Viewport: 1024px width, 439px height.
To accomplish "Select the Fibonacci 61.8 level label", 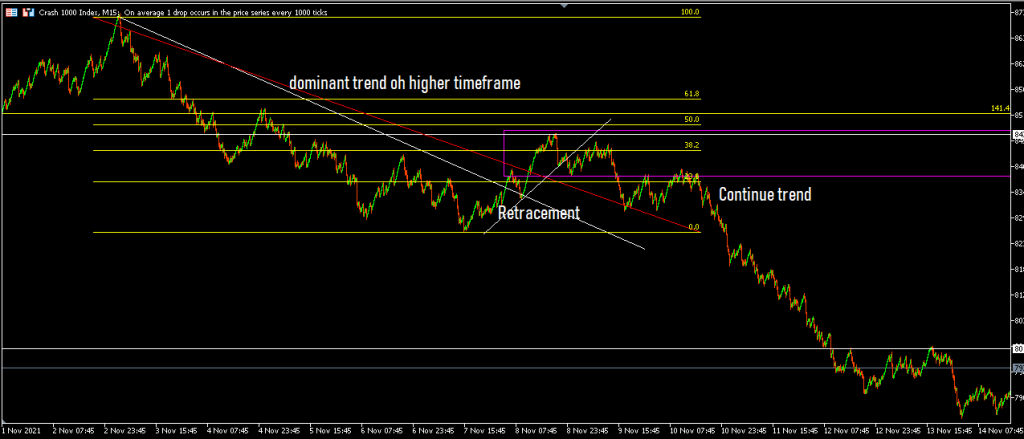I will click(x=691, y=94).
